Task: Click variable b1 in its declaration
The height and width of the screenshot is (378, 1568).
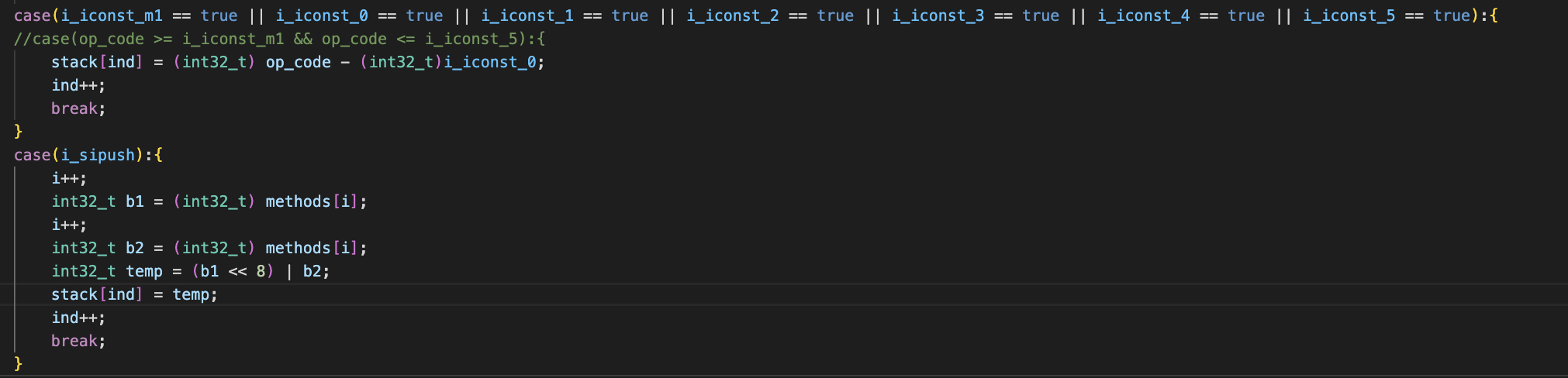Action: 135,201
